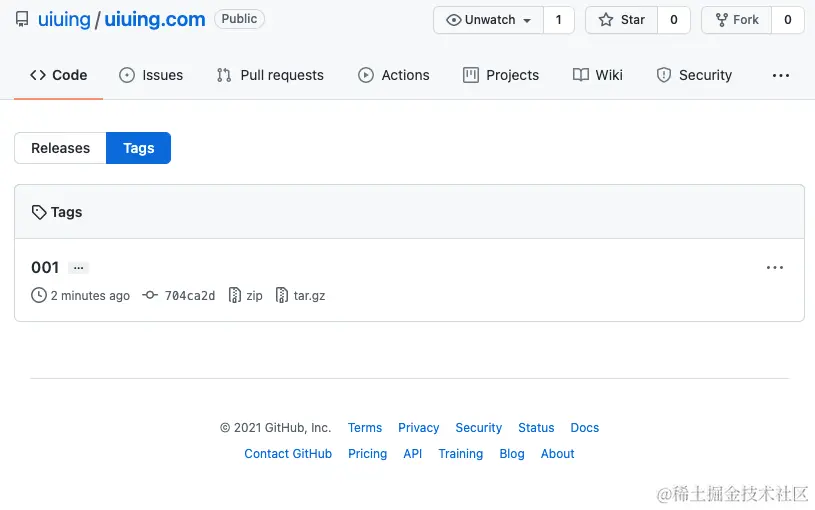Go to the Pull requests tab
815x510 pixels.
[x=270, y=75]
